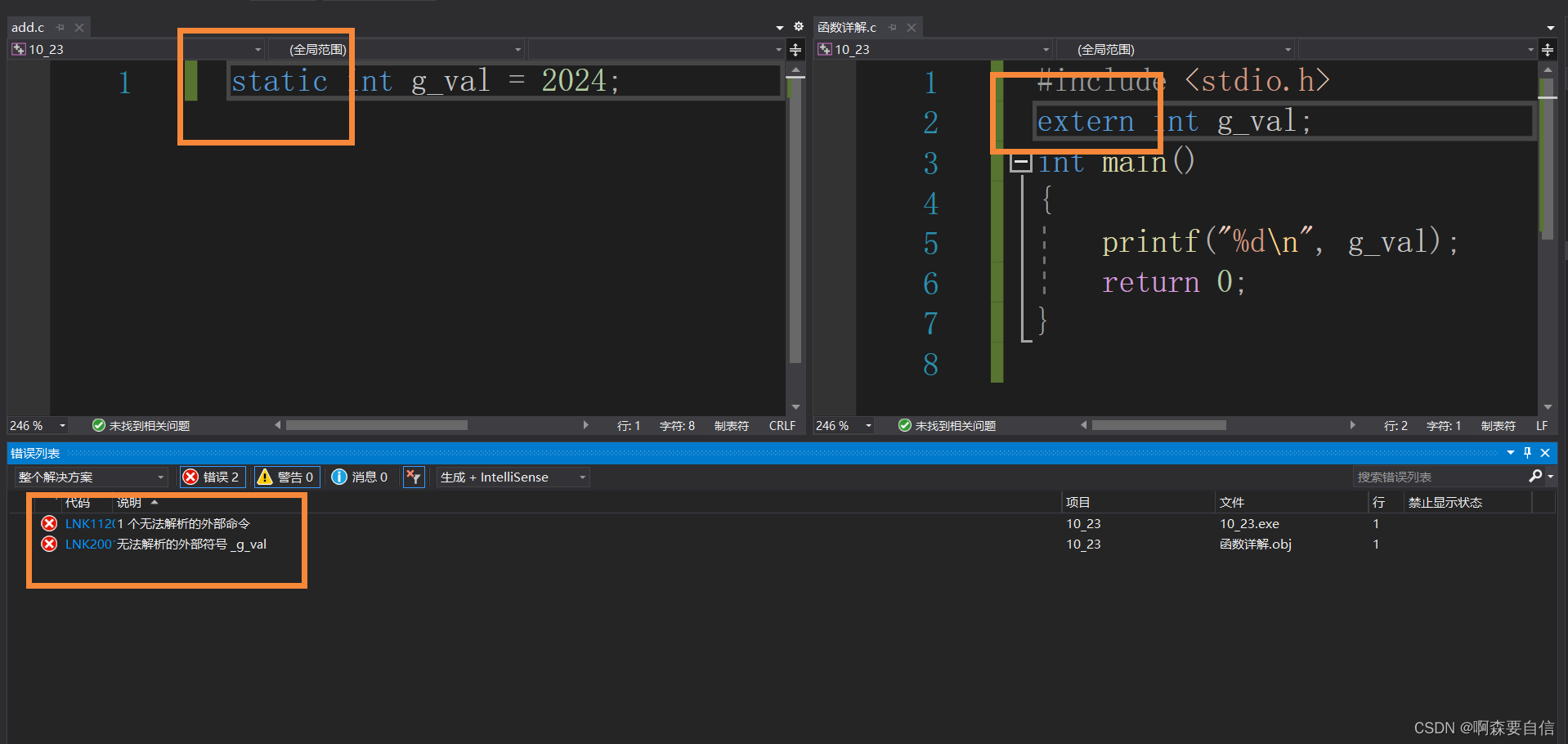Click the 字符: 8 indicator in add.c
The width and height of the screenshot is (1568, 744).
677,426
